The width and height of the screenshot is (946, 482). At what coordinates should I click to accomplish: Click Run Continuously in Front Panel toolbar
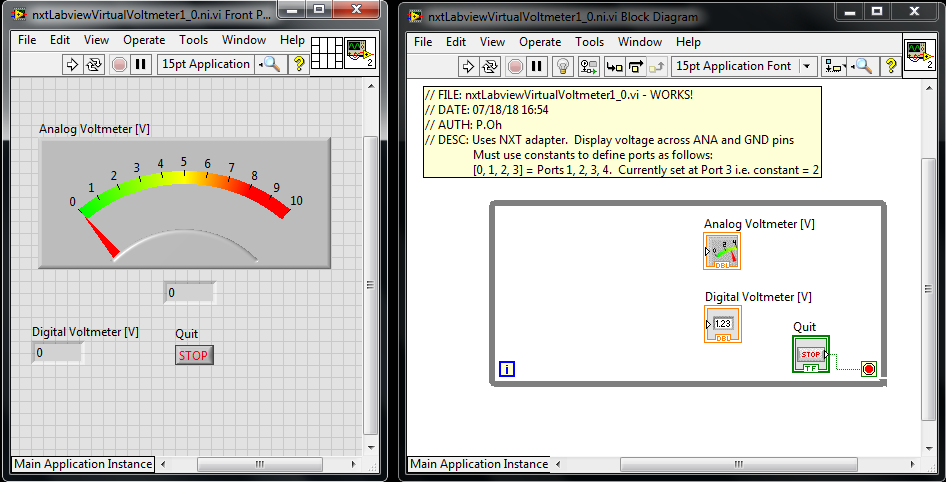click(x=93, y=64)
